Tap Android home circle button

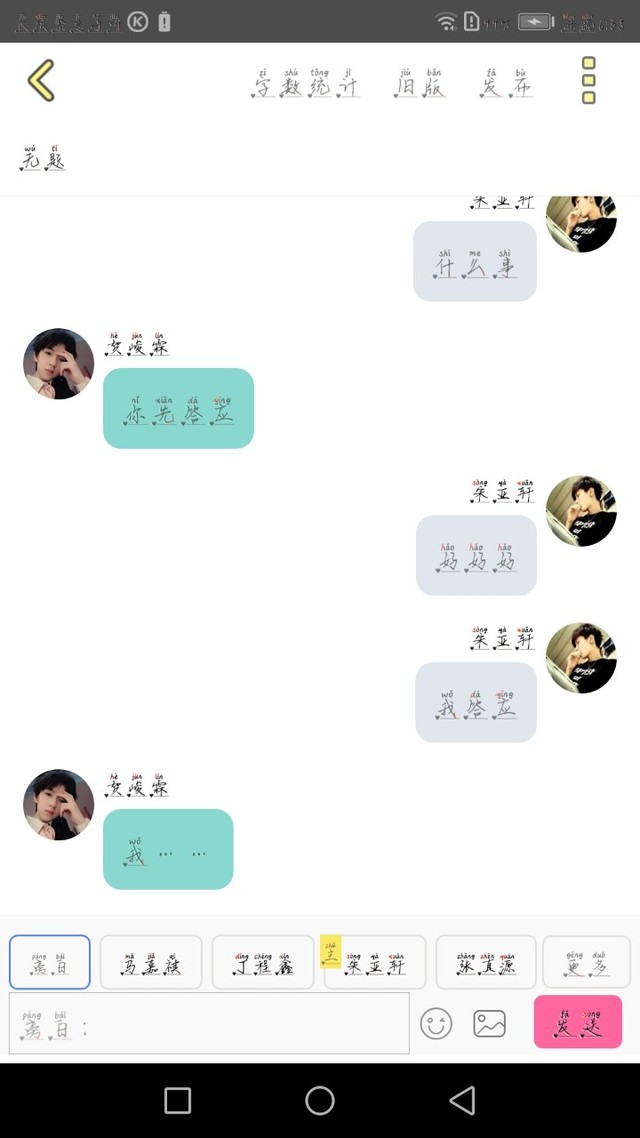[320, 1100]
